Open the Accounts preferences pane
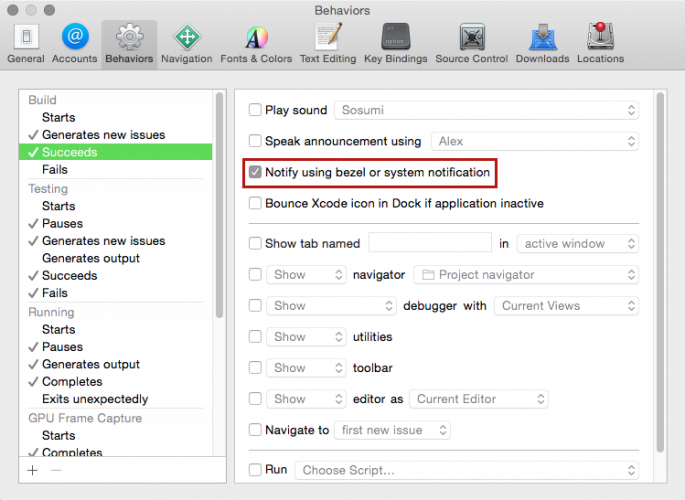 [x=75, y=44]
